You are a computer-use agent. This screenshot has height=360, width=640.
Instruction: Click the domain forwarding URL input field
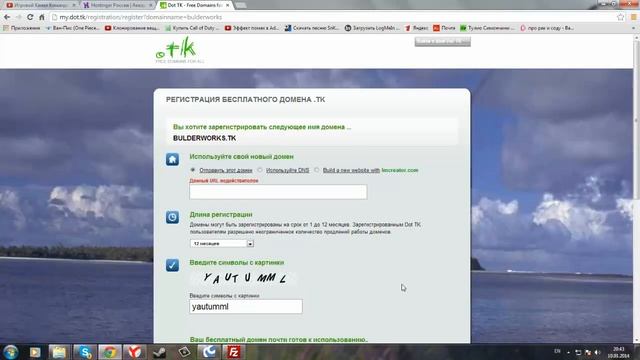click(x=278, y=192)
